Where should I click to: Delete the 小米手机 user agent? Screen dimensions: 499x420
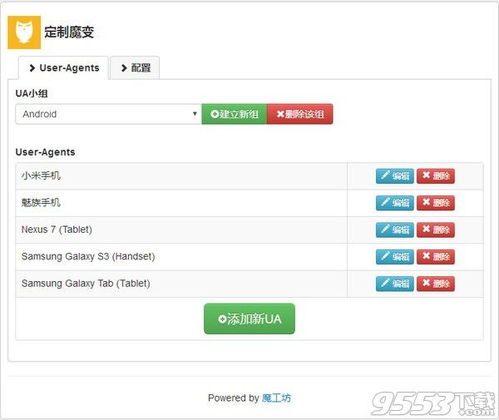coord(435,176)
